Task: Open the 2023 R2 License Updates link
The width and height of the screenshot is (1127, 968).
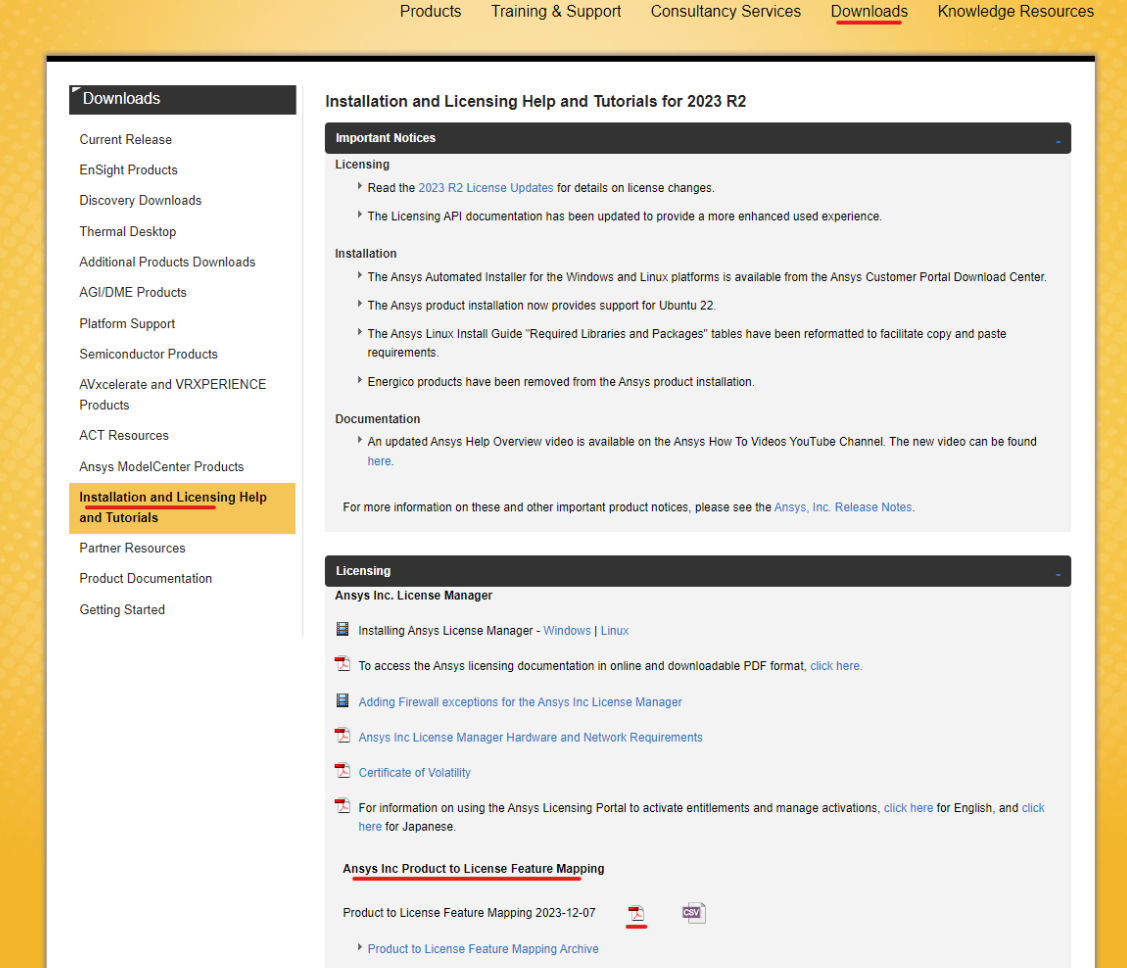Action: [485, 188]
